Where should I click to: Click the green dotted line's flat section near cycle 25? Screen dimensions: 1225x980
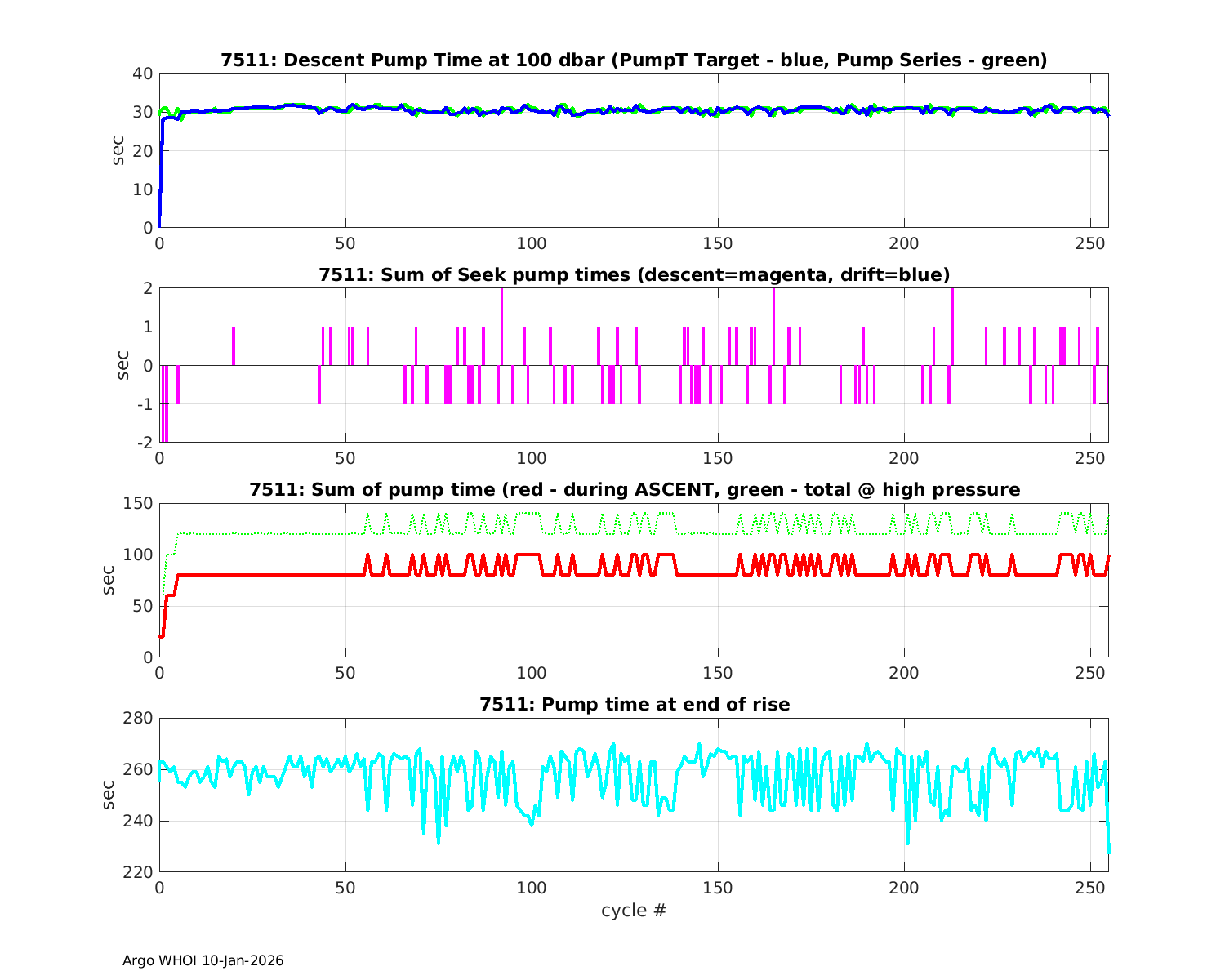(252, 534)
